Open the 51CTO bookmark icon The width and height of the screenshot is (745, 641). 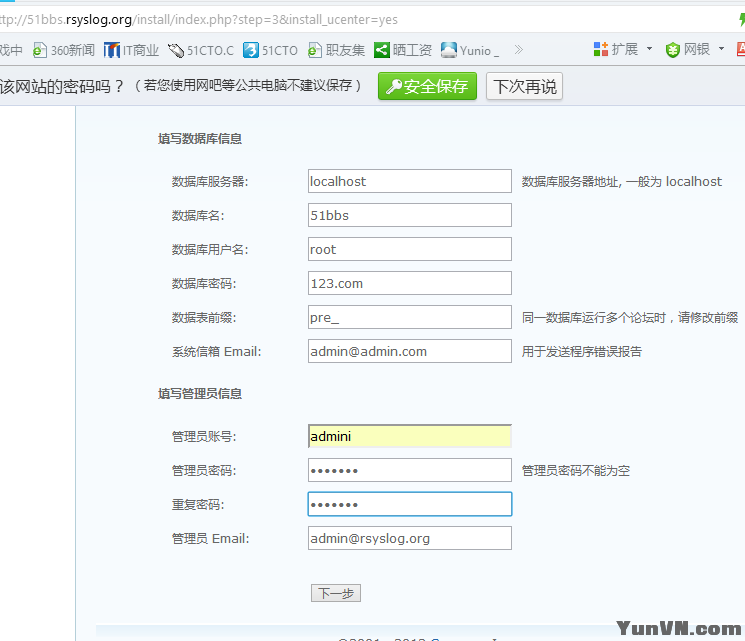(251, 50)
